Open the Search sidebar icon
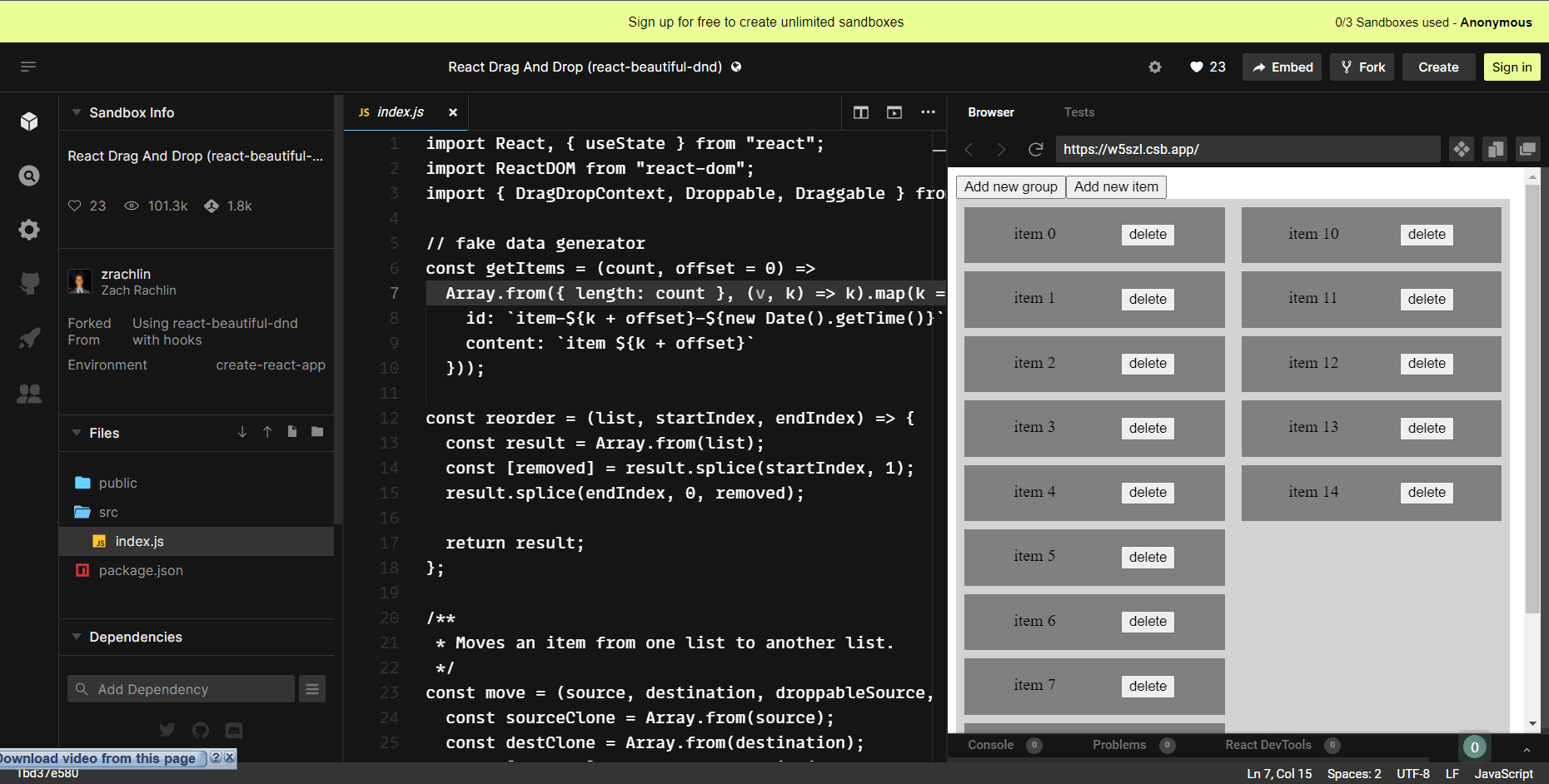 point(29,176)
